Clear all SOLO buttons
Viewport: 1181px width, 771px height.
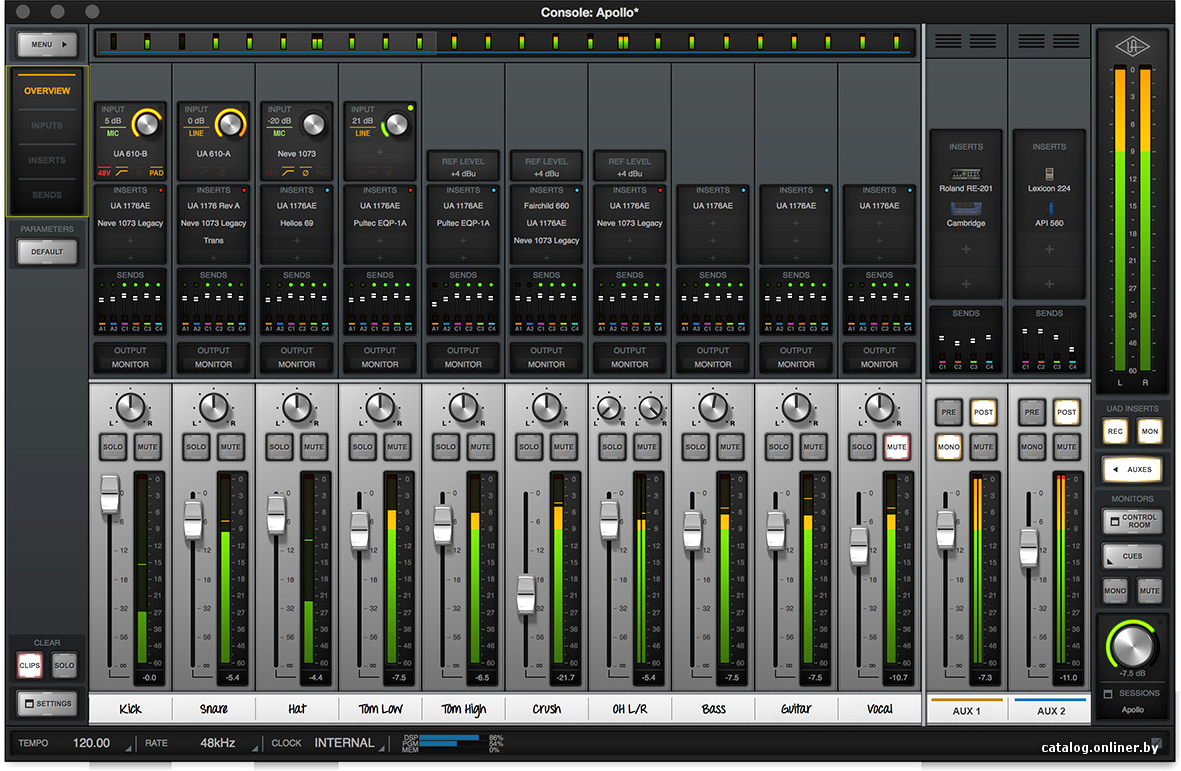click(64, 666)
